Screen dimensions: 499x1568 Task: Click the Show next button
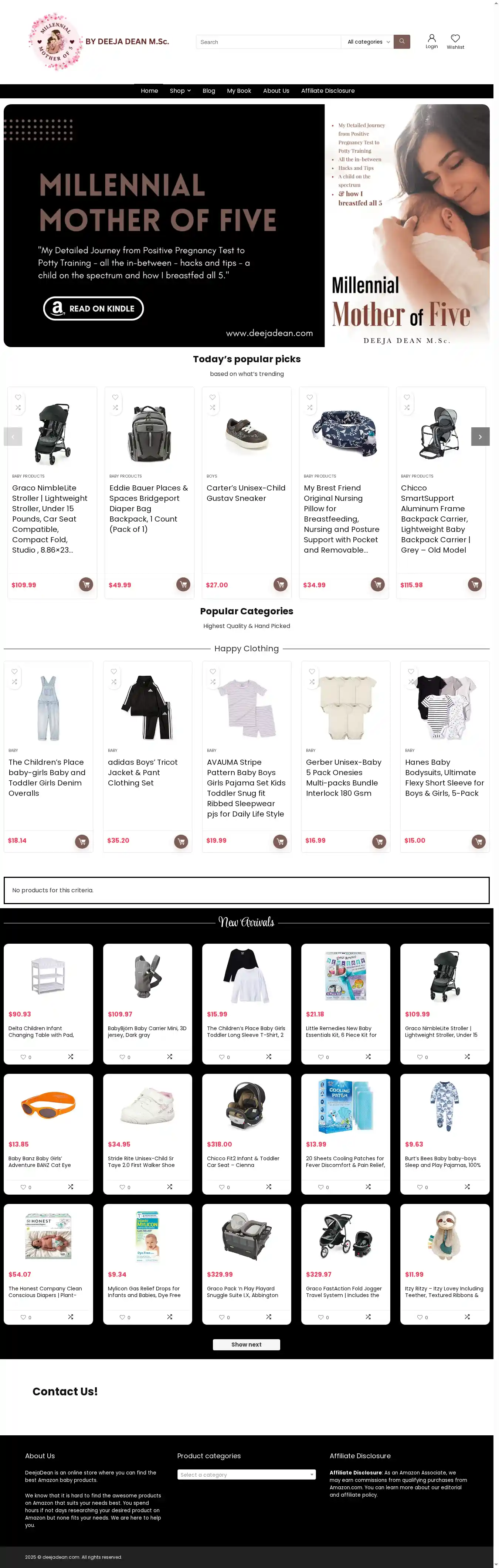(x=247, y=1344)
